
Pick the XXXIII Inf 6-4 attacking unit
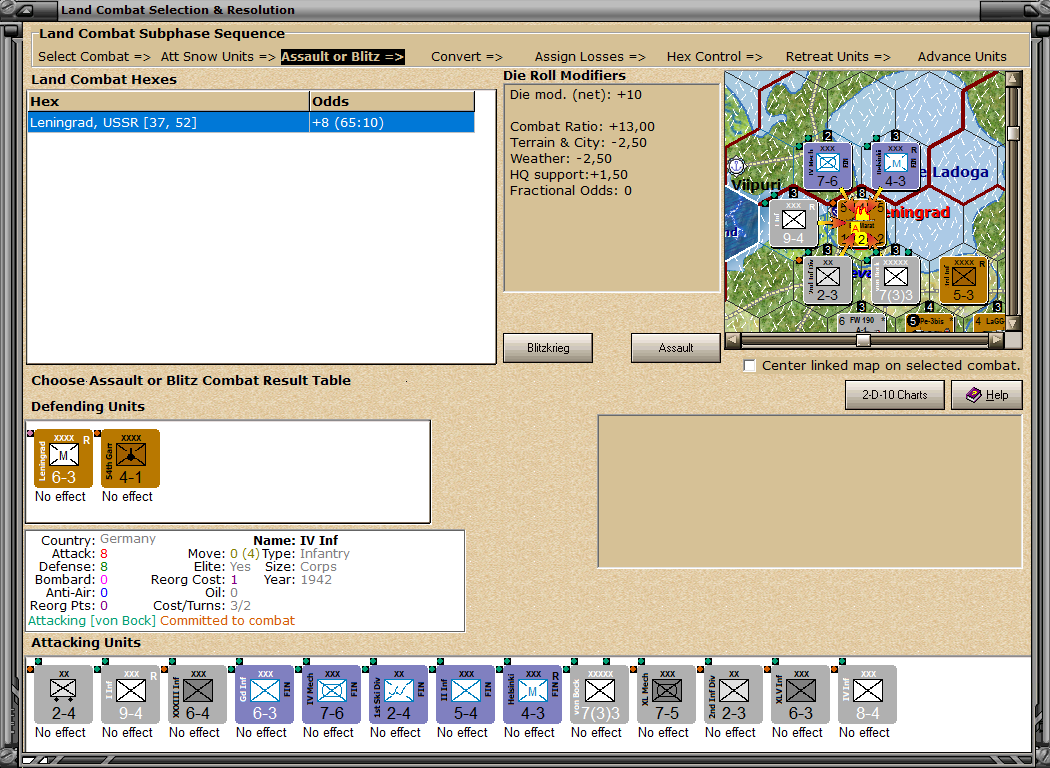198,694
